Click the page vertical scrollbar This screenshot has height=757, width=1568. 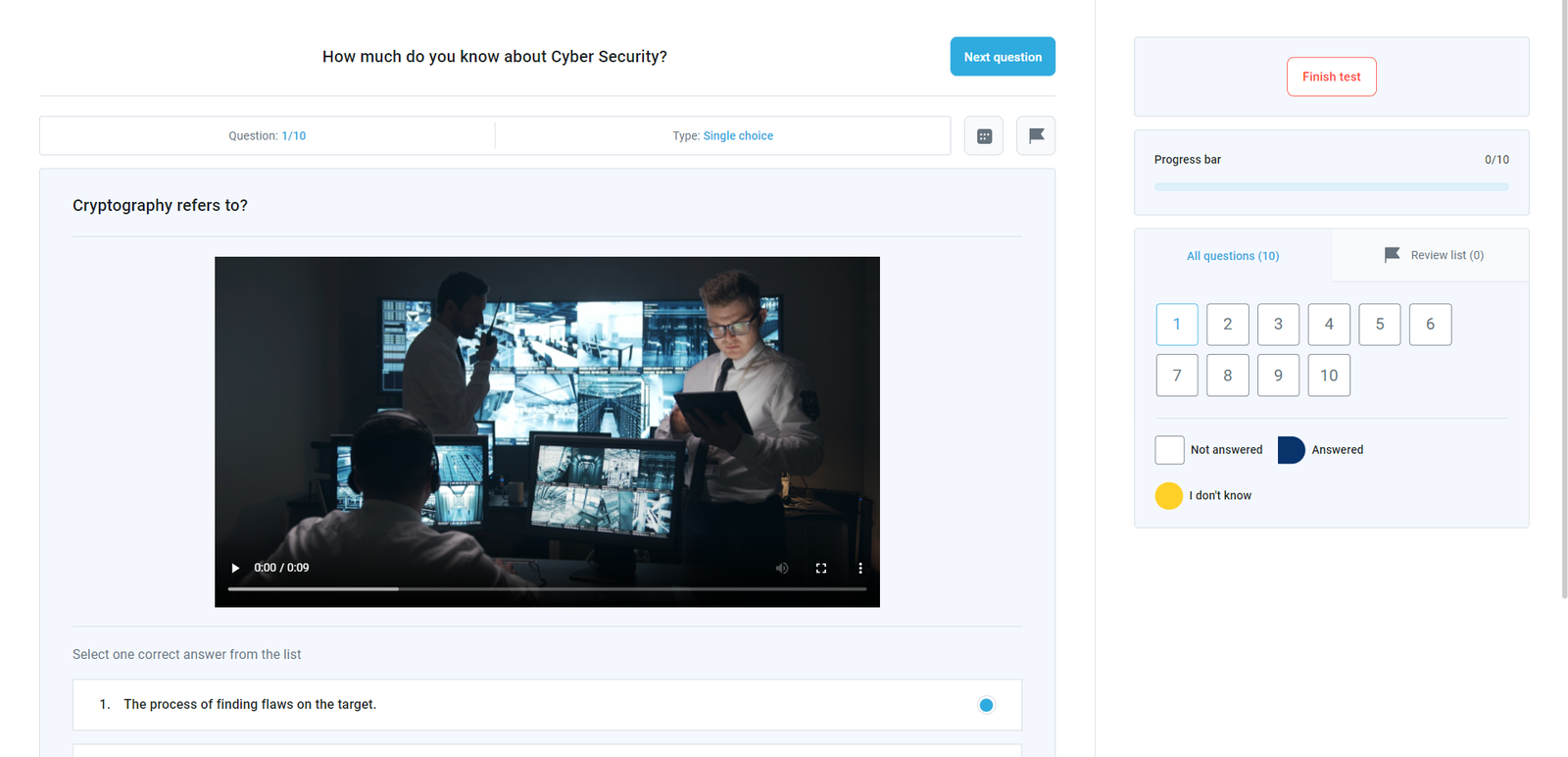pyautogui.click(x=1563, y=294)
